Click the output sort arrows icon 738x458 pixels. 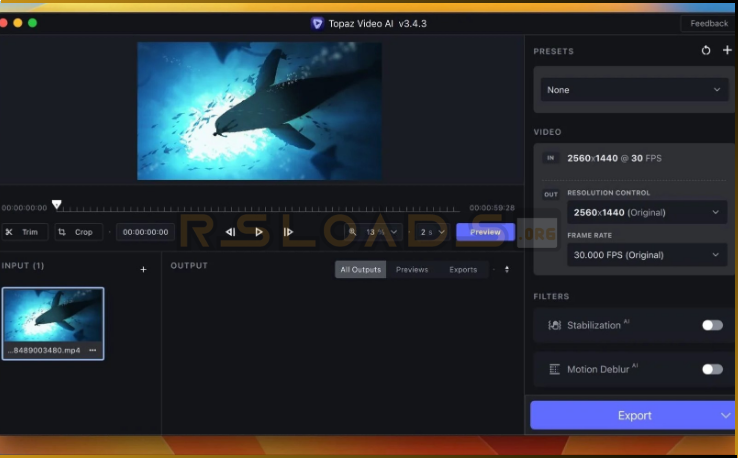(x=506, y=269)
